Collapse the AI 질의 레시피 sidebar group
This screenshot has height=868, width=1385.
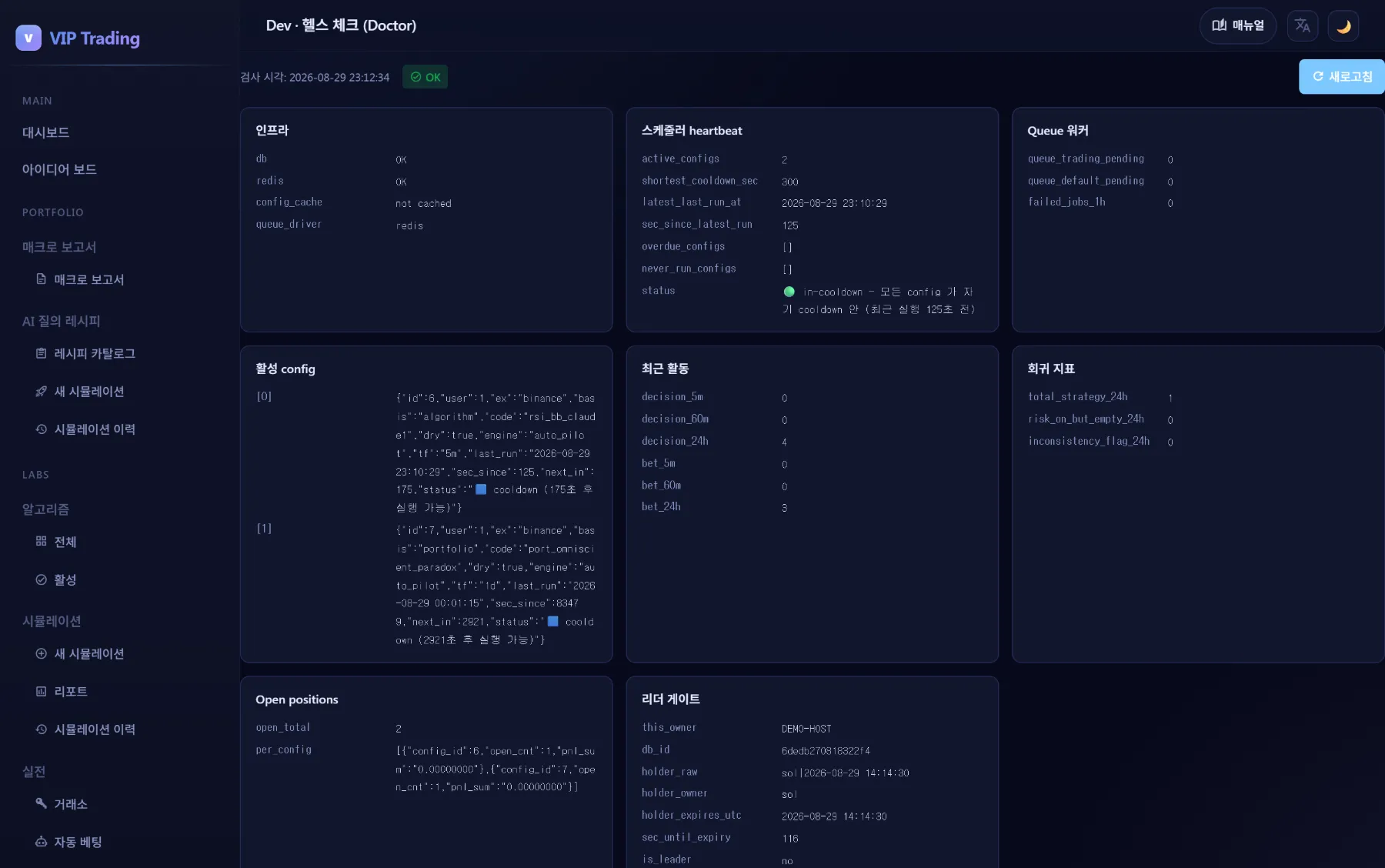click(62, 321)
